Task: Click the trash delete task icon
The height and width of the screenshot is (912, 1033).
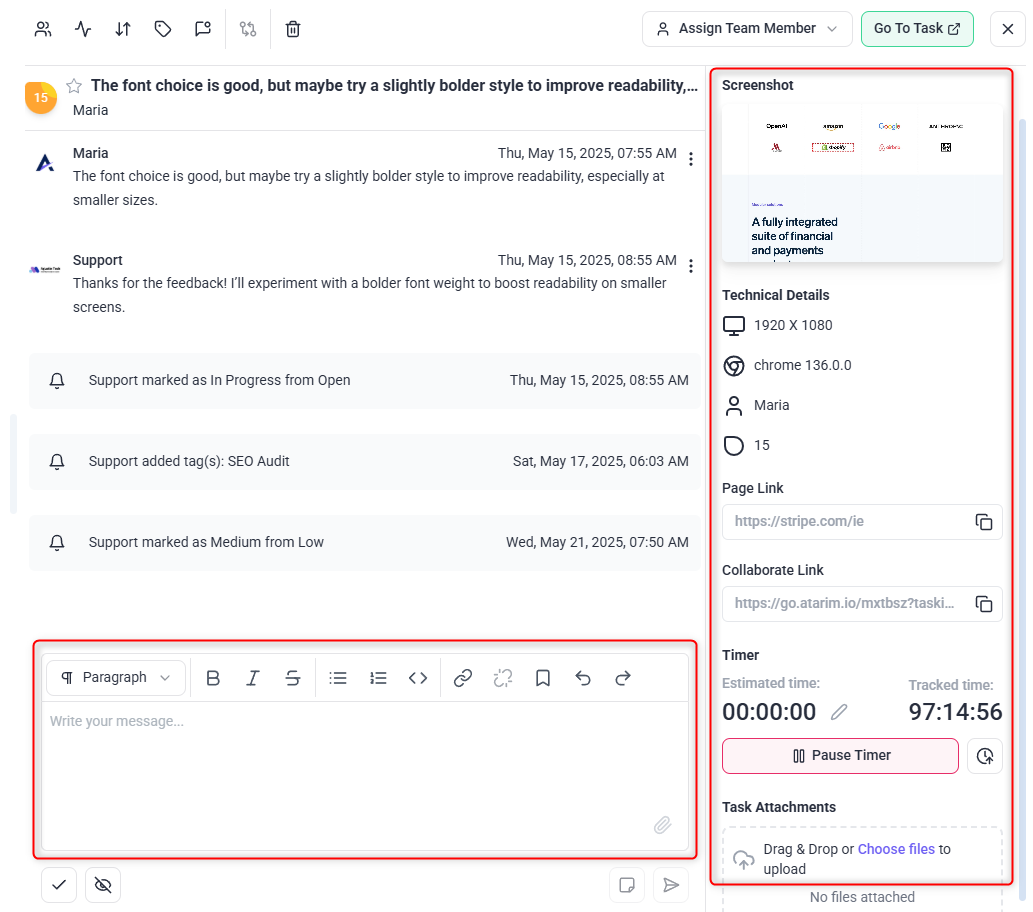Action: tap(293, 29)
